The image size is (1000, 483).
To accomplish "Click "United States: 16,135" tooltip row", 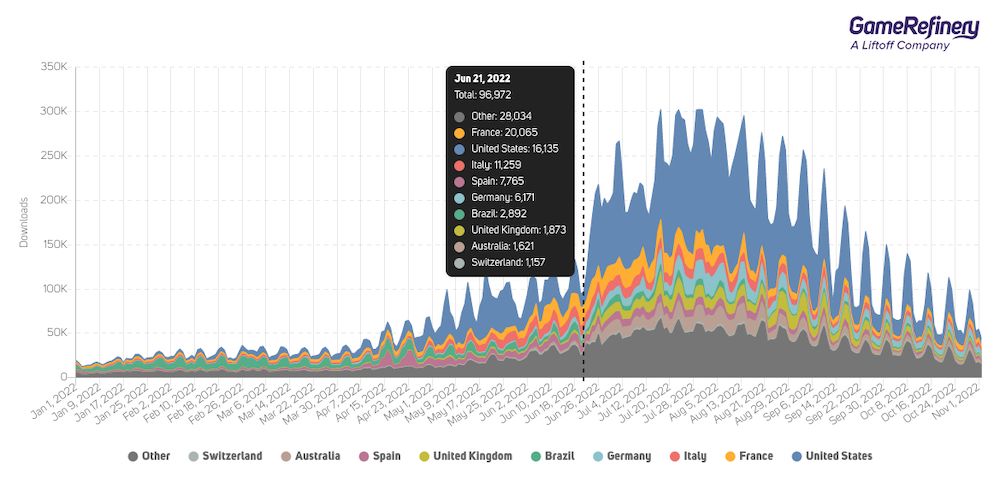I will [506, 149].
